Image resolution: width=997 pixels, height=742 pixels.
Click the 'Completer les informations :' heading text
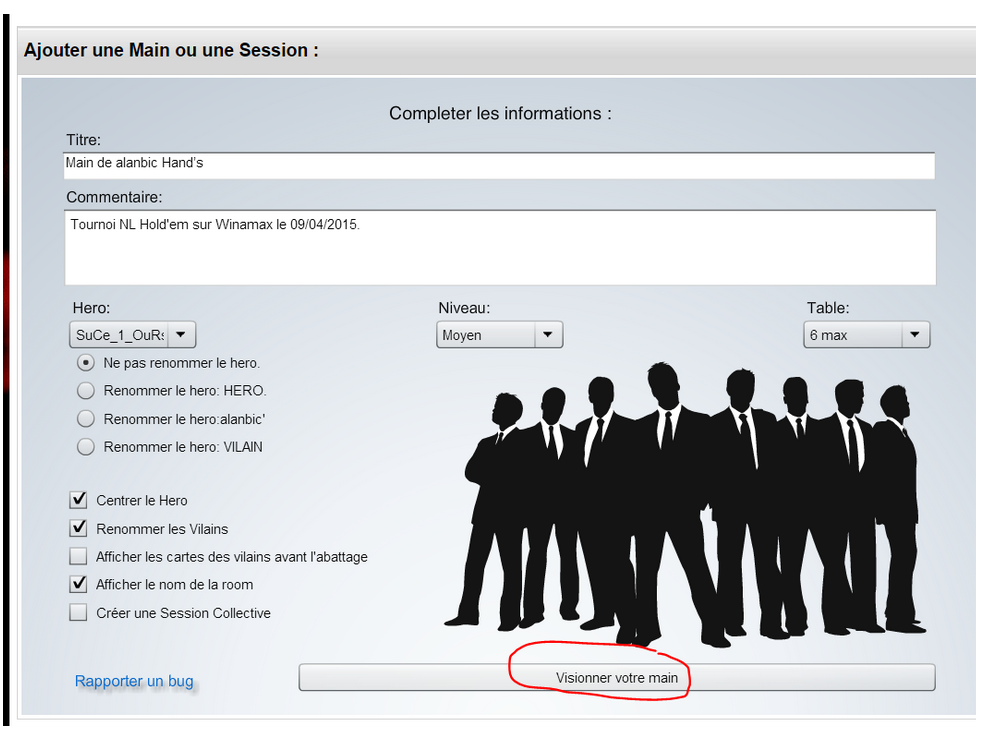coord(500,113)
